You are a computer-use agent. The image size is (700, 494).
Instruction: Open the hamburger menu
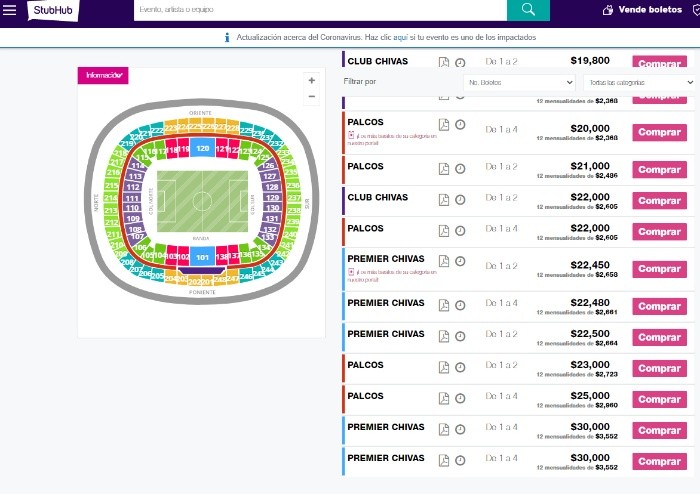coord(10,10)
